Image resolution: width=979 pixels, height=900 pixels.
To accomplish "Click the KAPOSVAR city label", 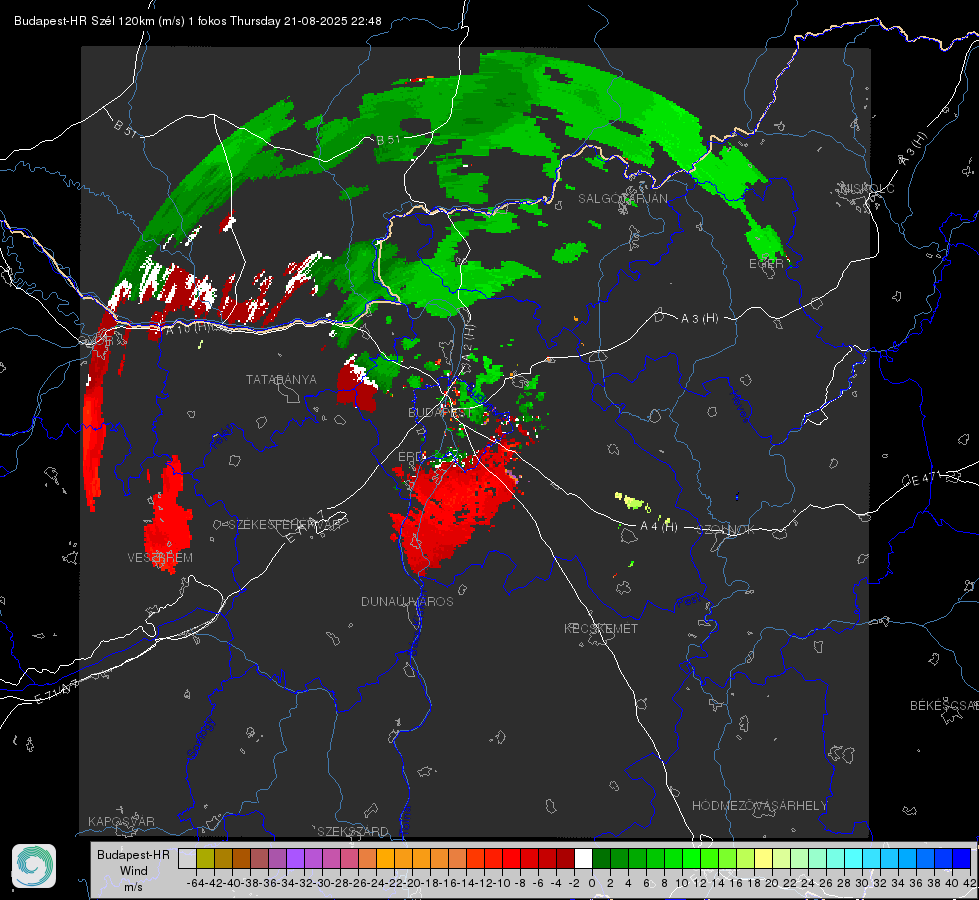I will (121, 821).
